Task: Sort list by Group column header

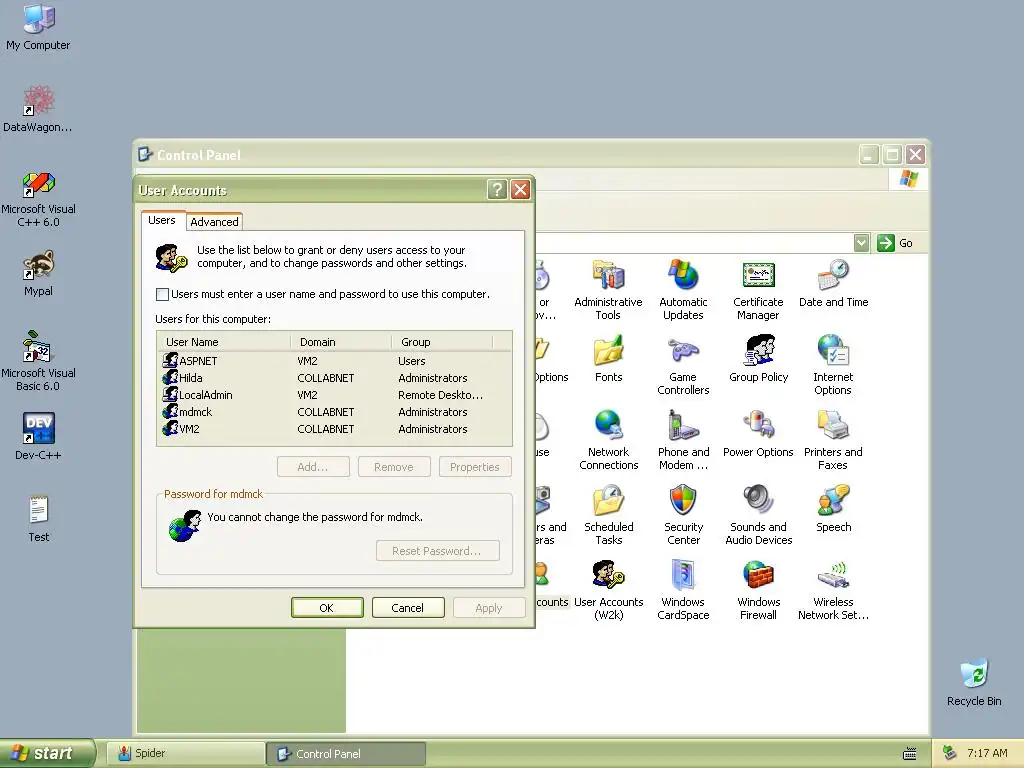Action: coord(441,342)
